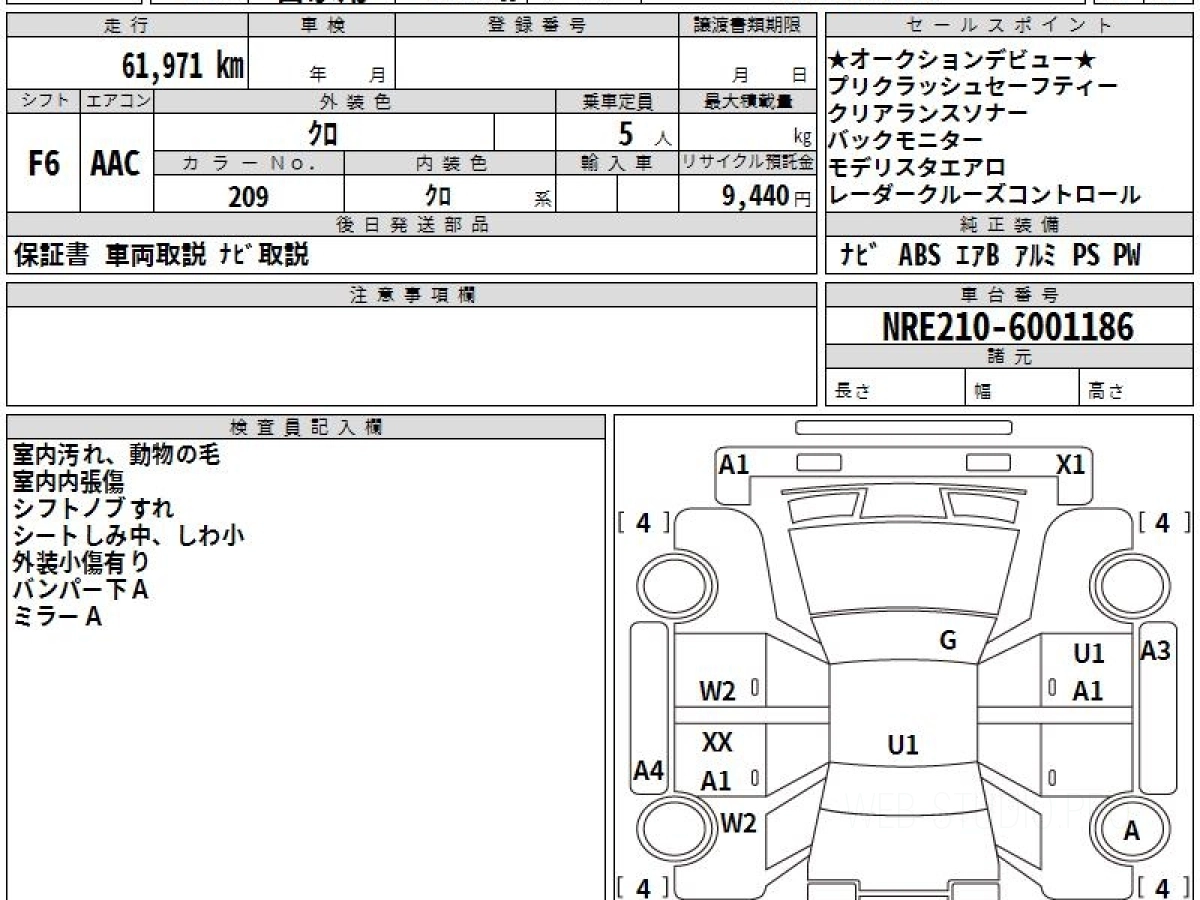Select the note 外装小傷有り
The height and width of the screenshot is (900, 1200).
[80, 563]
